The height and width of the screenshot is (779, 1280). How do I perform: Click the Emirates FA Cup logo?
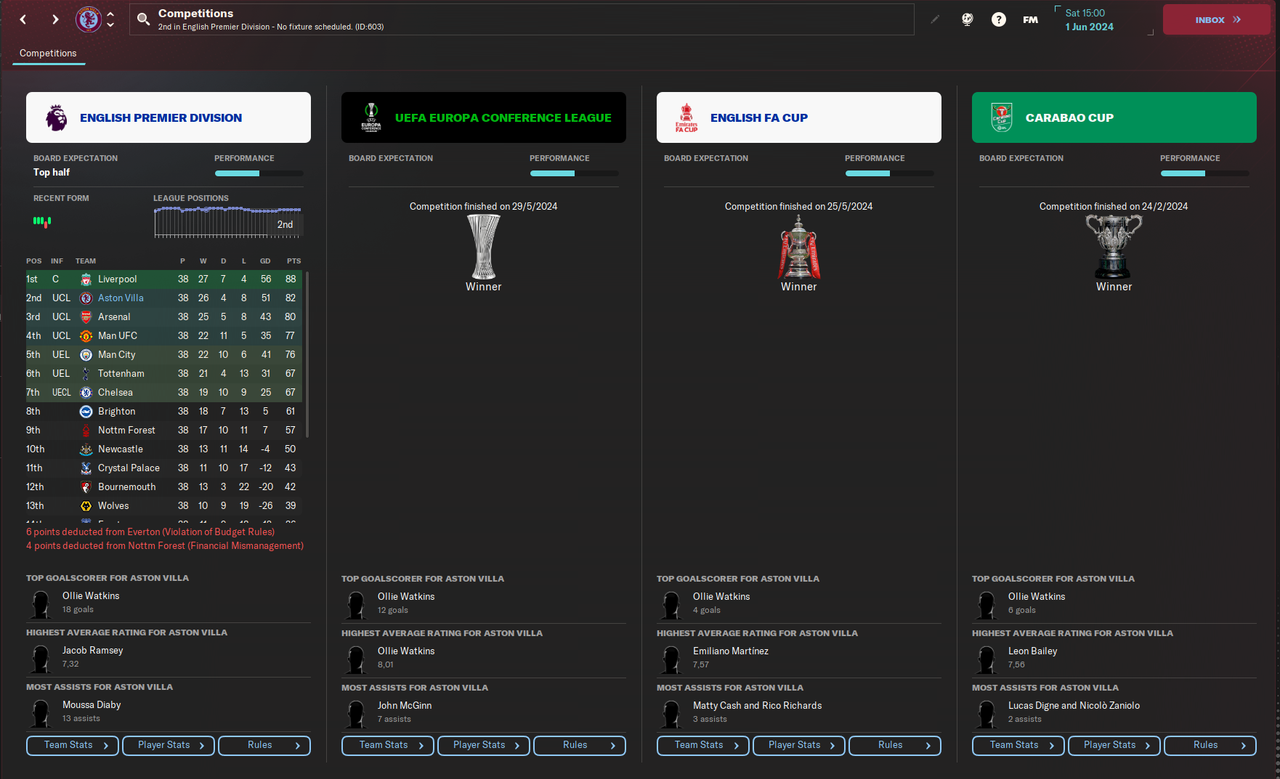tap(687, 118)
